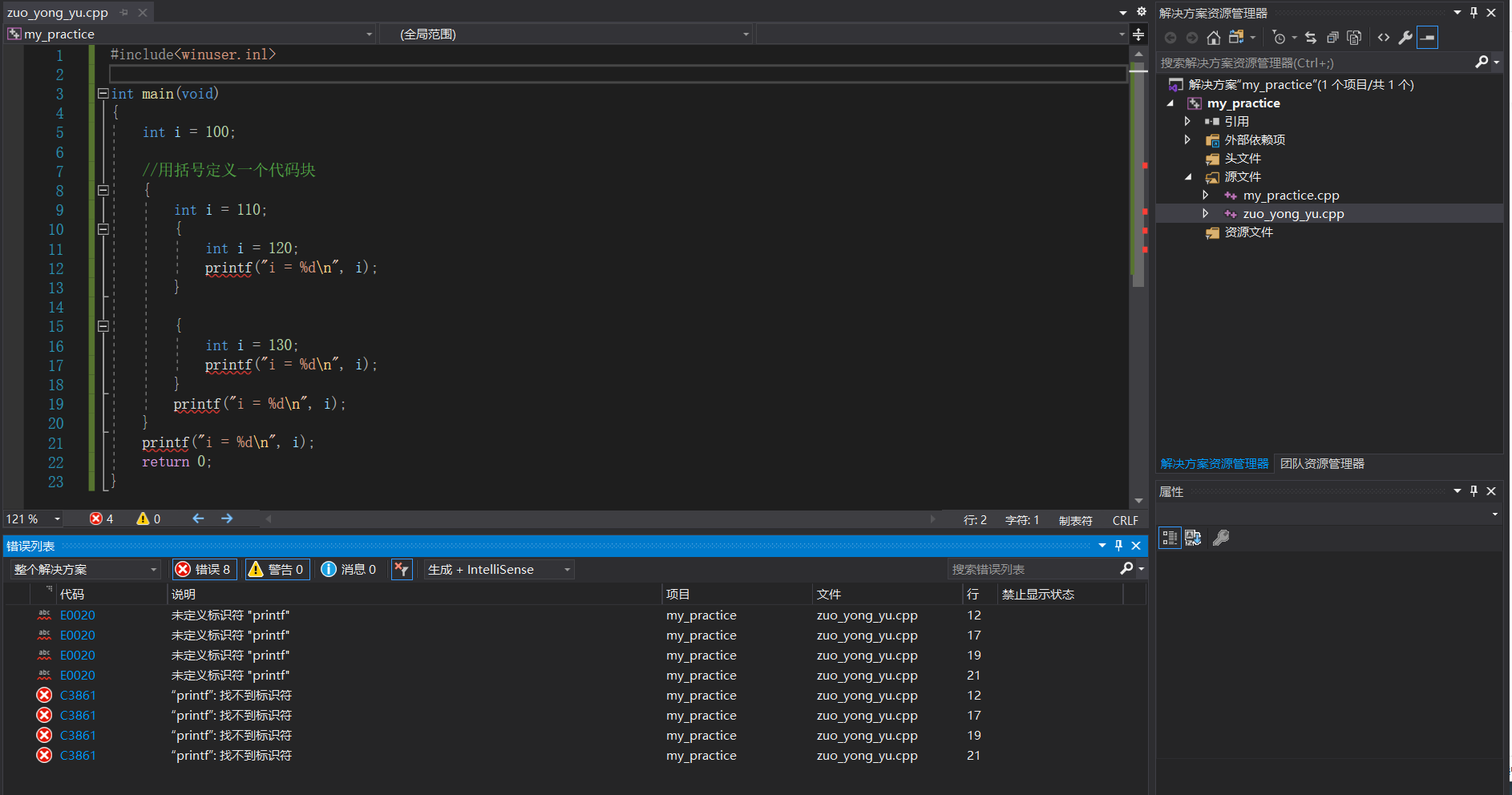Screen dimensions: 1512x795
Task: Collapse the main function code block
Action: [x=103, y=94]
